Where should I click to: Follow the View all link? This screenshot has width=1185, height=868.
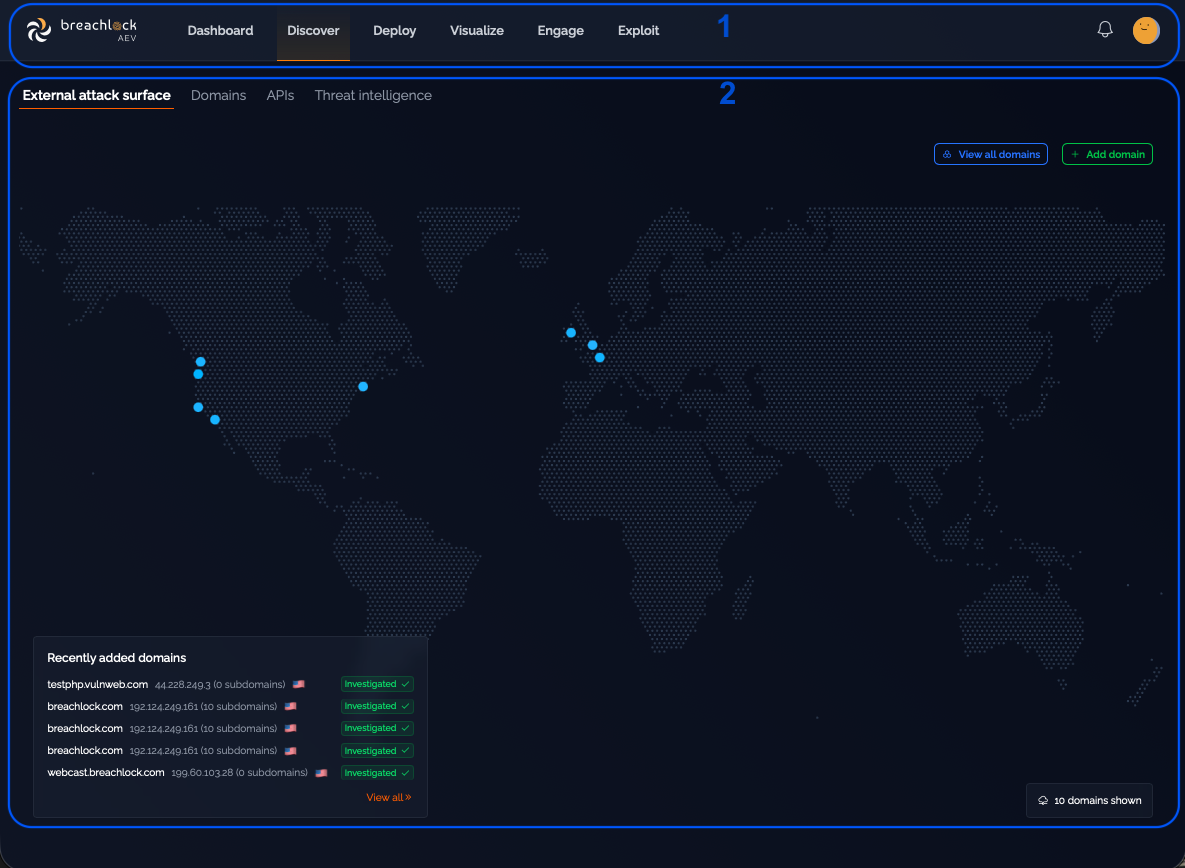click(388, 798)
